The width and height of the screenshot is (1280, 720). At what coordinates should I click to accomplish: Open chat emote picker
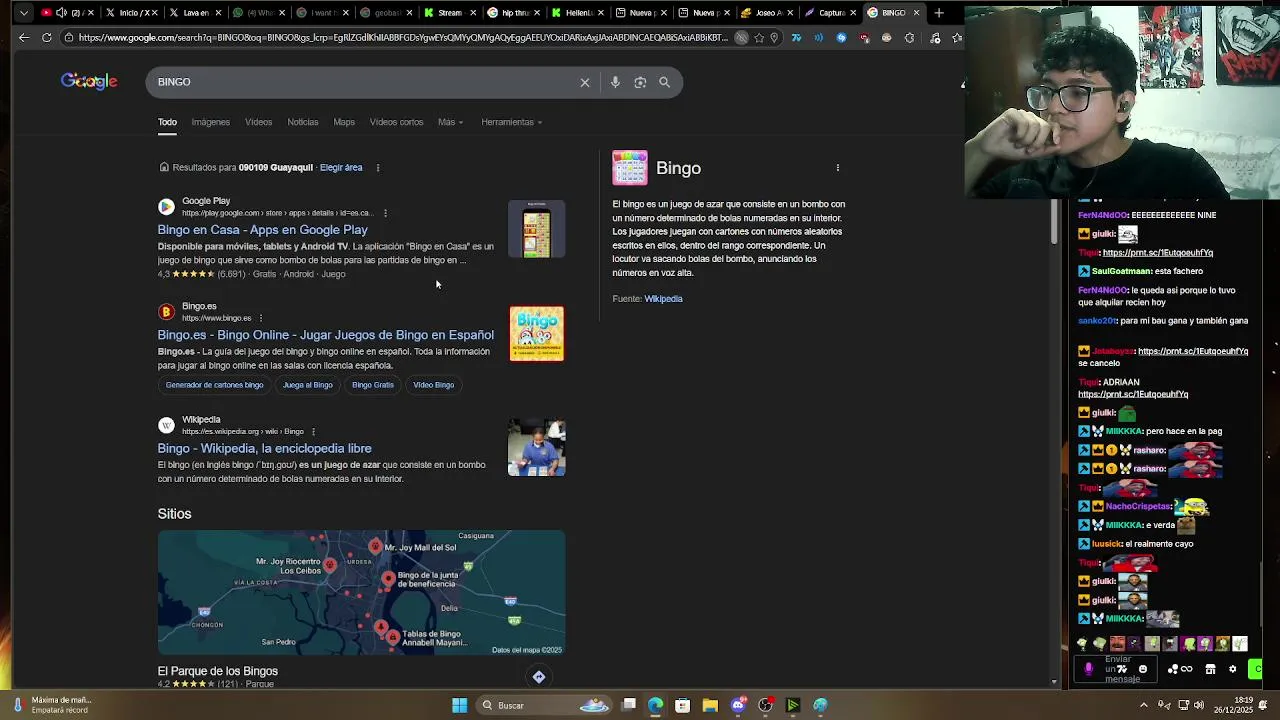coord(1143,669)
